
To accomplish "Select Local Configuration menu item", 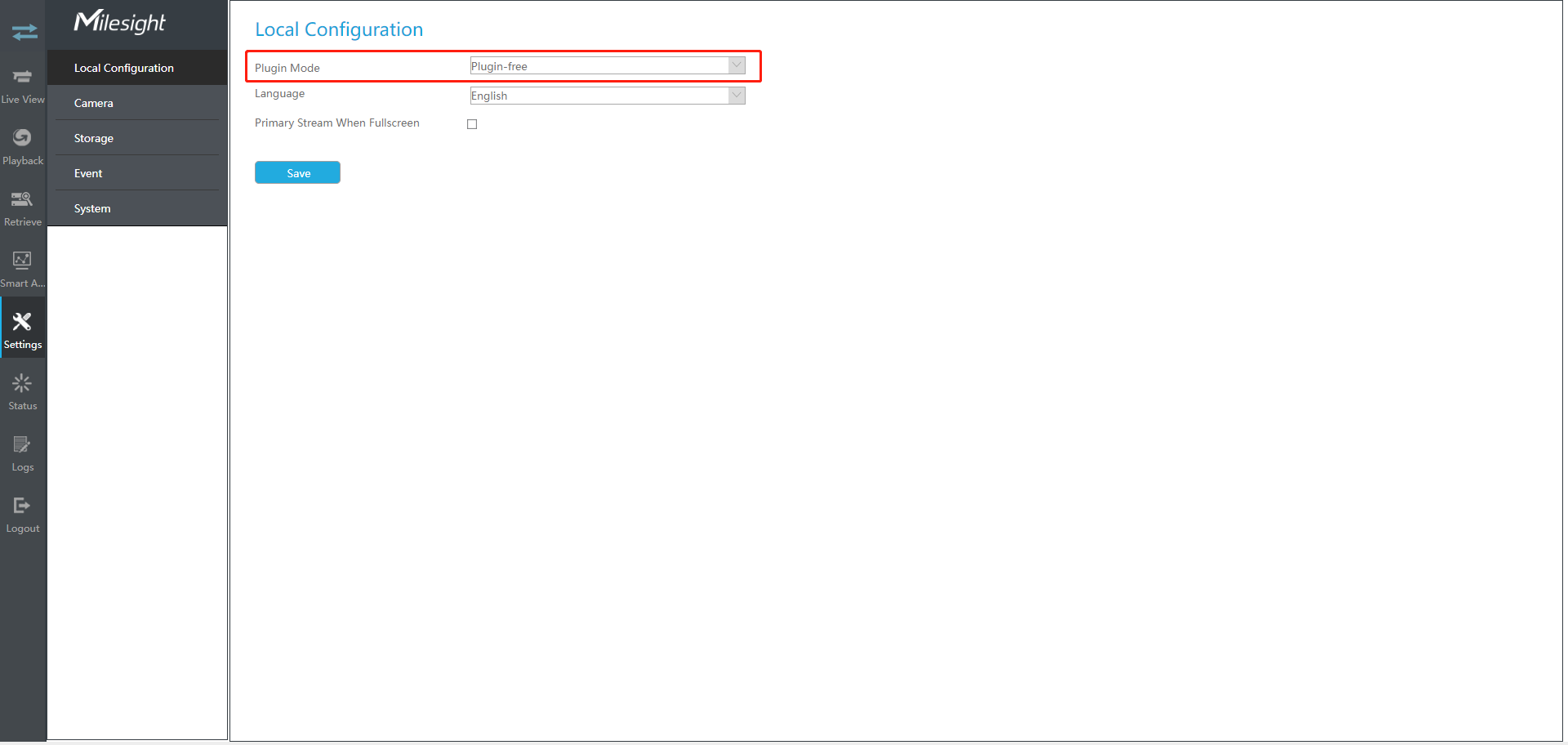I will [x=137, y=68].
